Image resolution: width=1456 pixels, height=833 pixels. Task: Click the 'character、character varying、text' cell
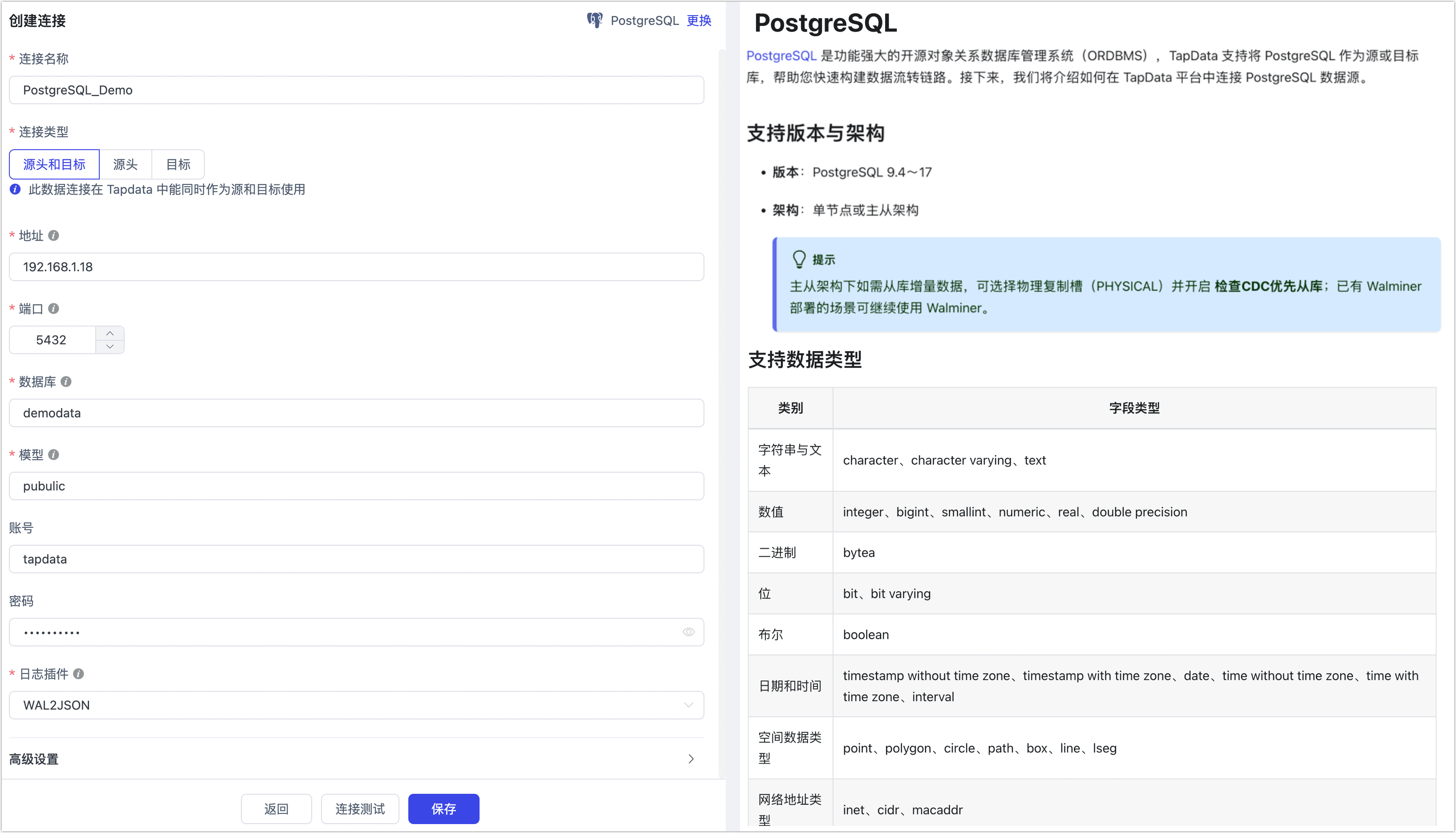click(x=1135, y=460)
